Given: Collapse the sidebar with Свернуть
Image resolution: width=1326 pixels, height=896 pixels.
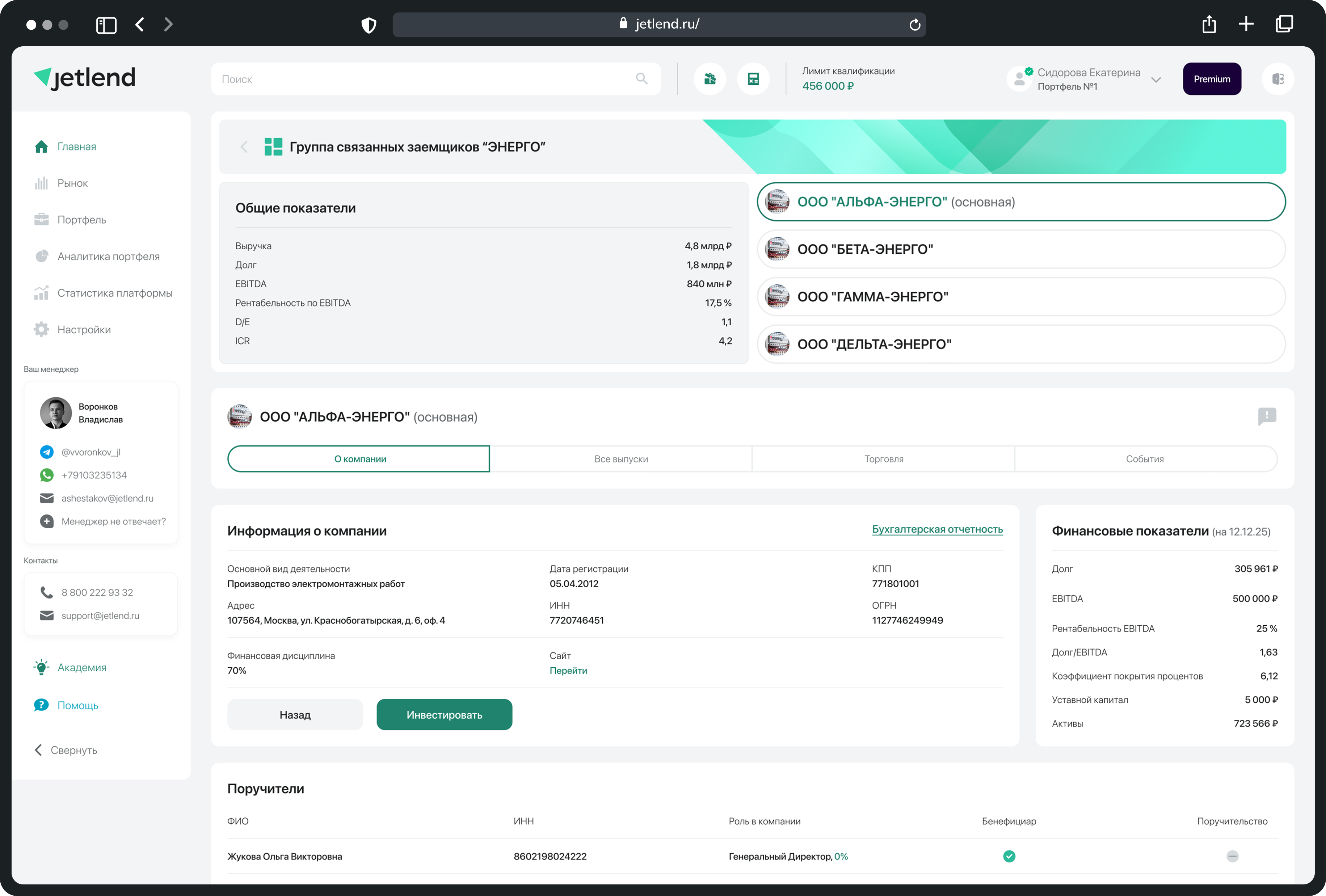Looking at the screenshot, I should coord(66,751).
